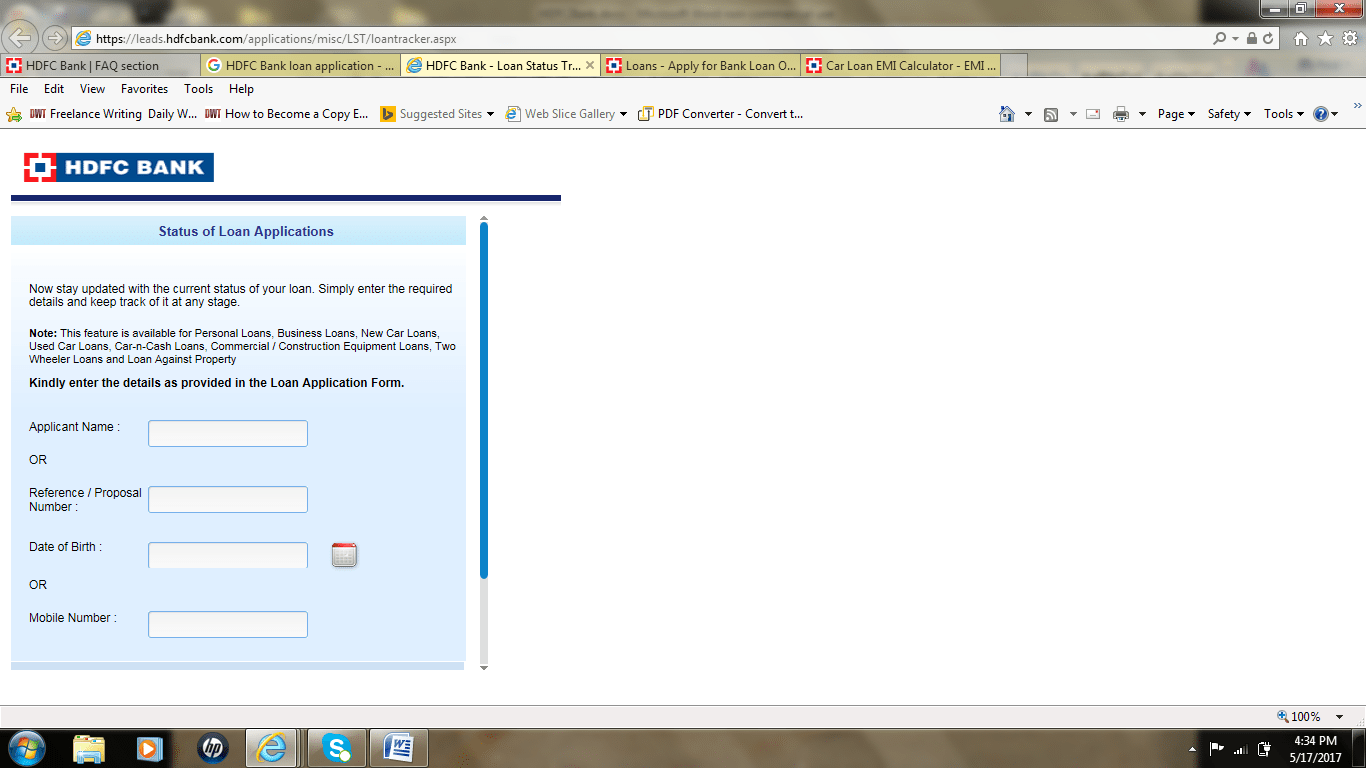Open the Tools dropdown in command bar
1366x768 pixels.
(x=1284, y=114)
